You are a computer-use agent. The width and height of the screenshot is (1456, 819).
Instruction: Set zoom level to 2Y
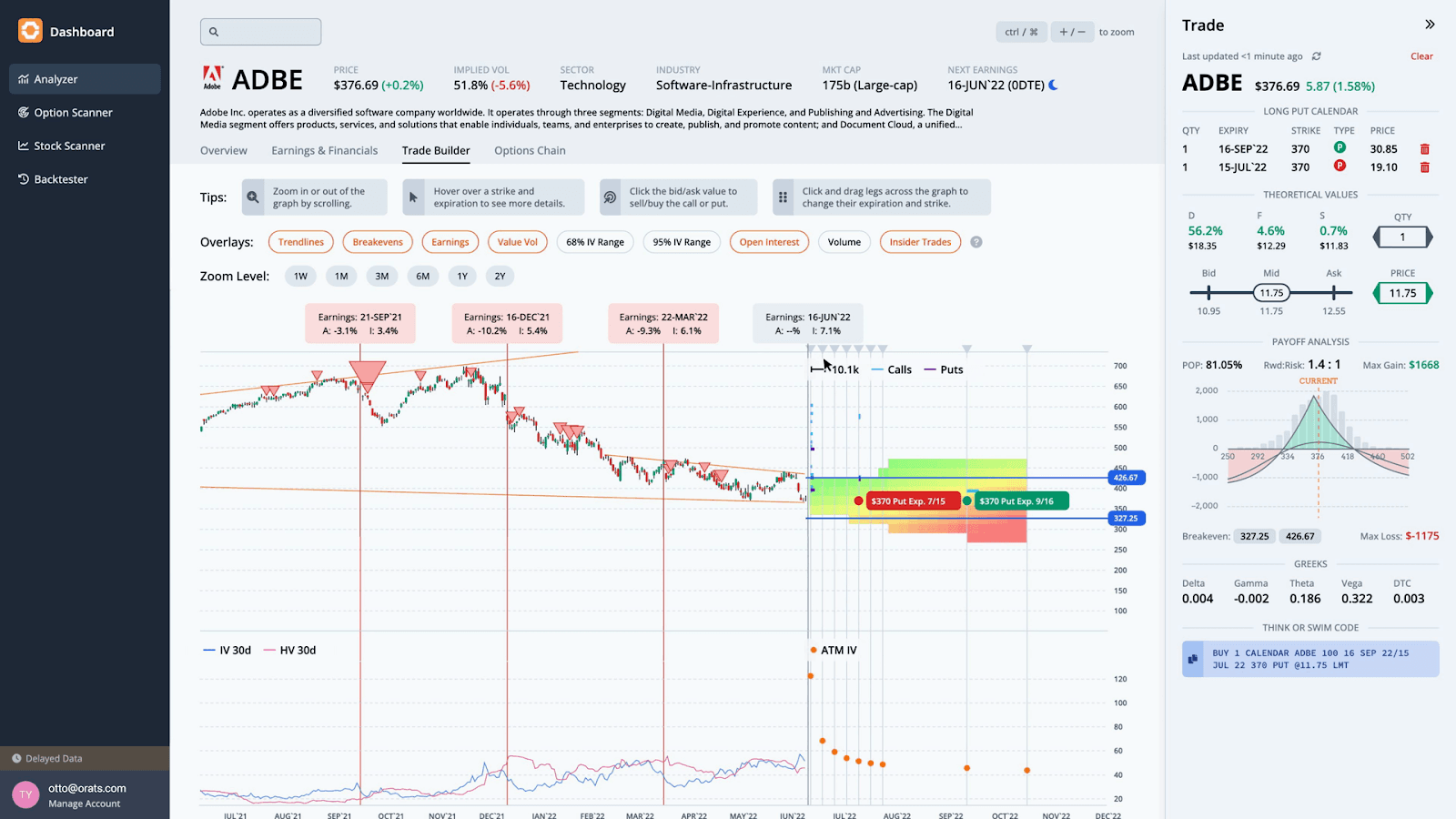click(500, 276)
